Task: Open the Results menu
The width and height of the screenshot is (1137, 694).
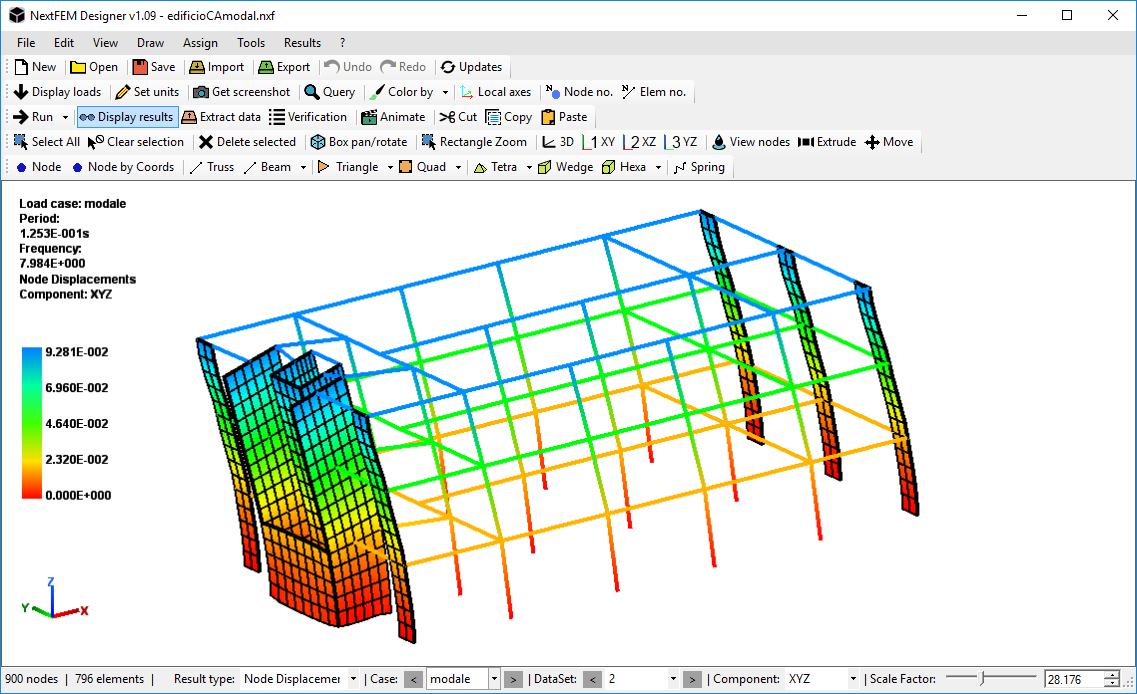Action: point(302,43)
